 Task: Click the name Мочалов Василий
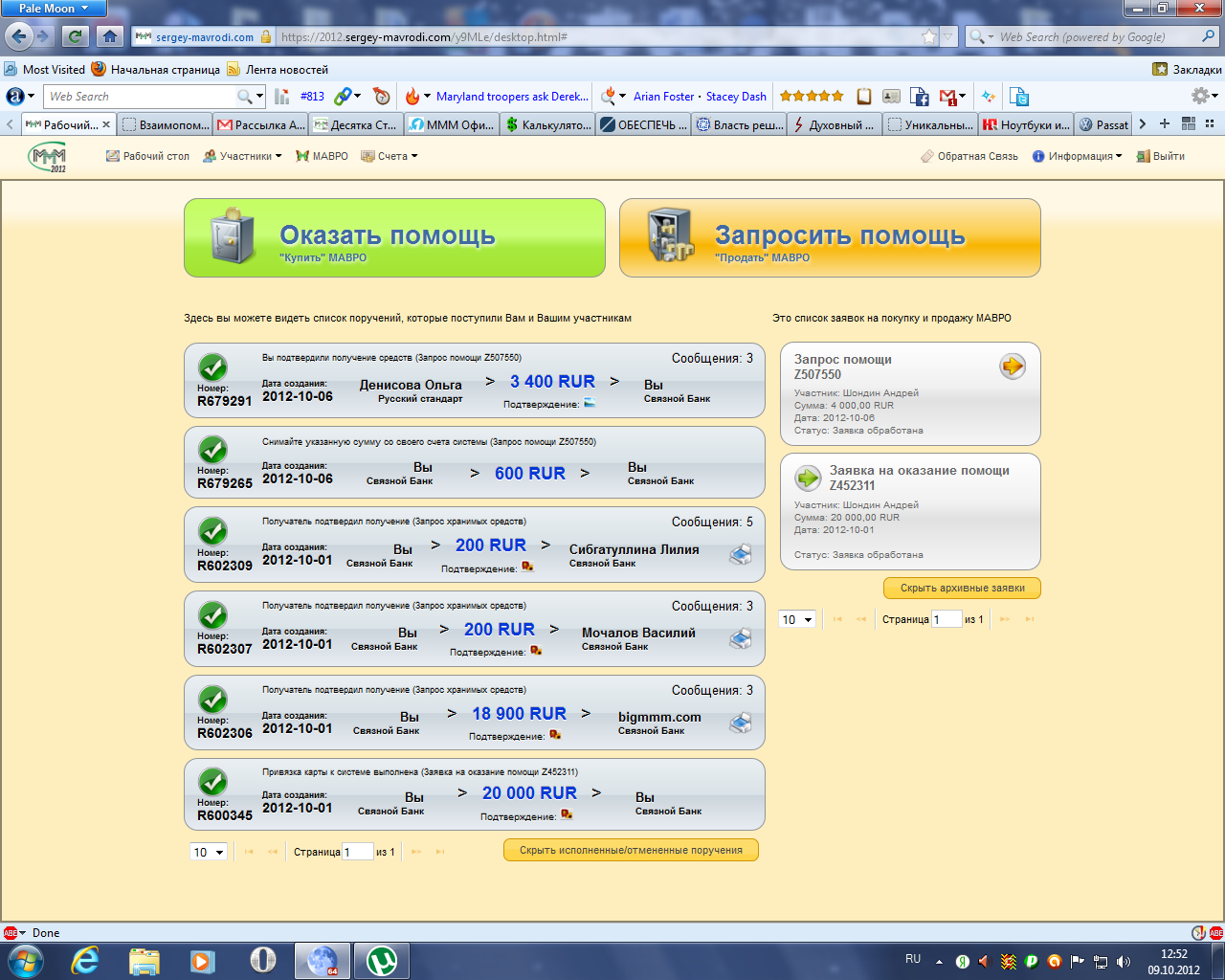[638, 633]
